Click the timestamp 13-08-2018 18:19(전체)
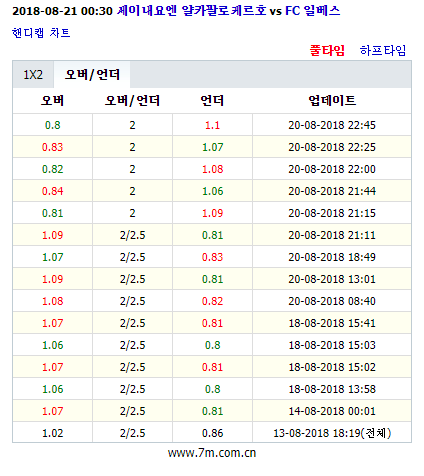 (332, 433)
